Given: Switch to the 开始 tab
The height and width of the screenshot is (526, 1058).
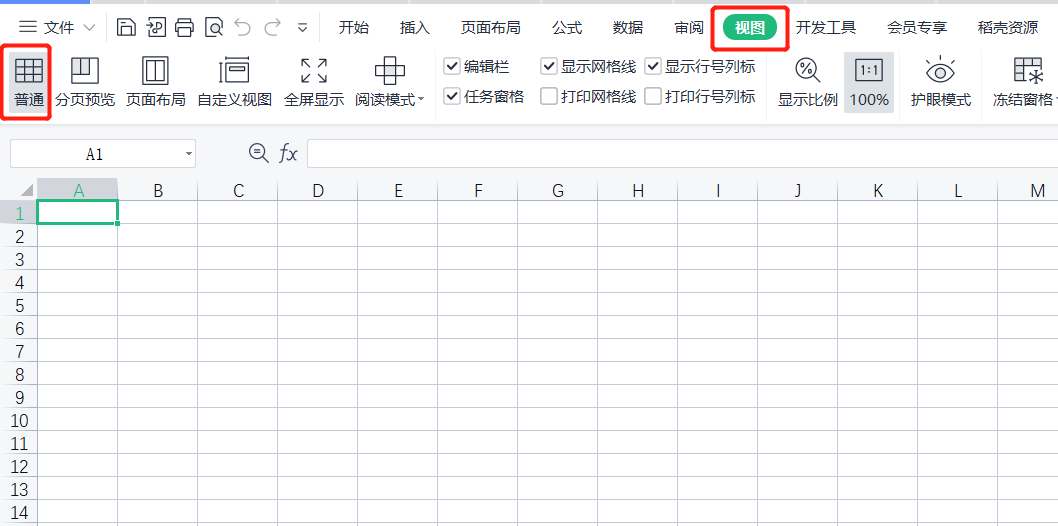Looking at the screenshot, I should coord(354,28).
